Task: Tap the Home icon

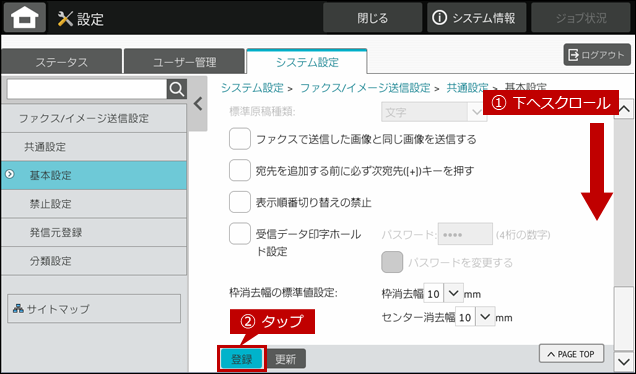Action: pyautogui.click(x=25, y=17)
